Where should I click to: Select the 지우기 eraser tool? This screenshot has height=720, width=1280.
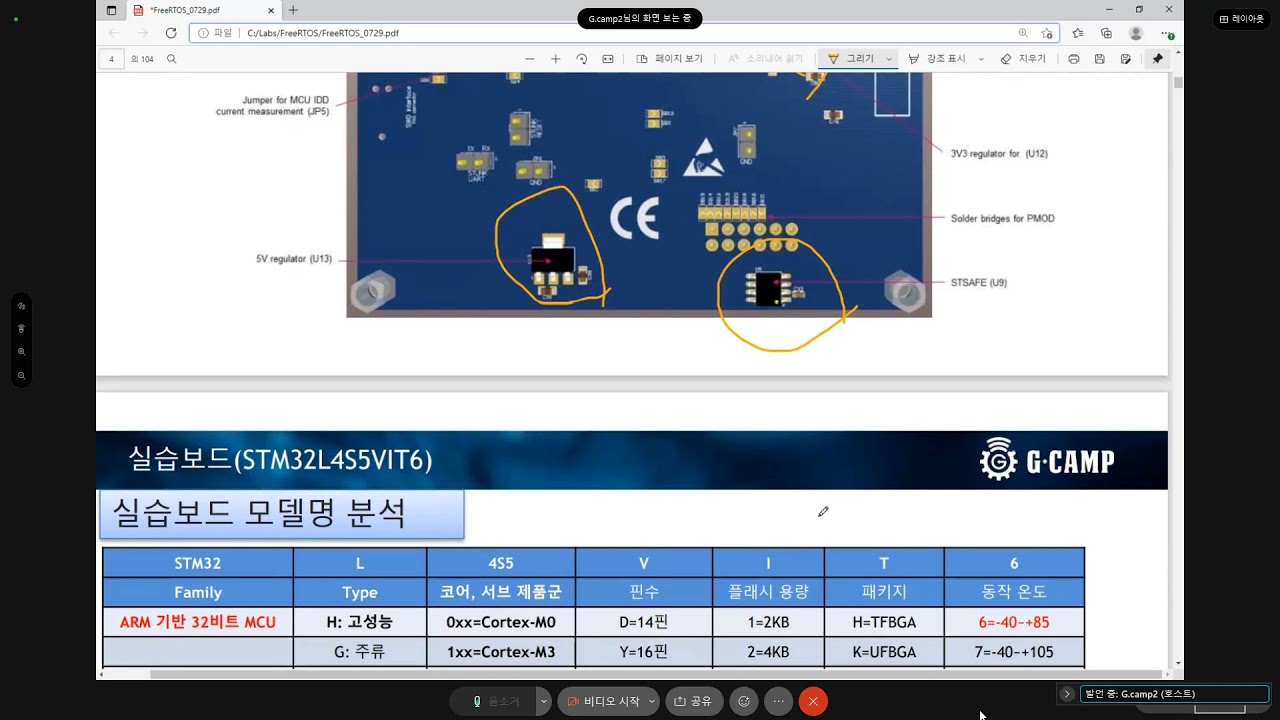(x=1024, y=59)
